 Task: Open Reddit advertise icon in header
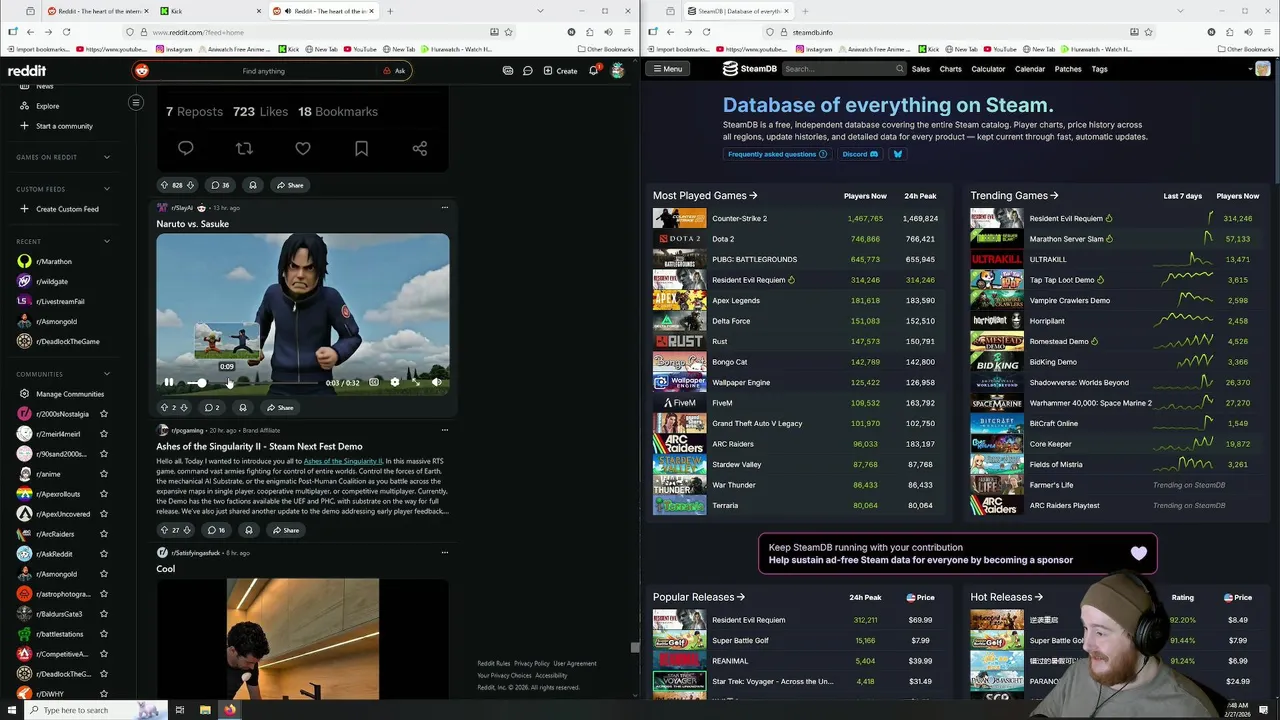(508, 71)
